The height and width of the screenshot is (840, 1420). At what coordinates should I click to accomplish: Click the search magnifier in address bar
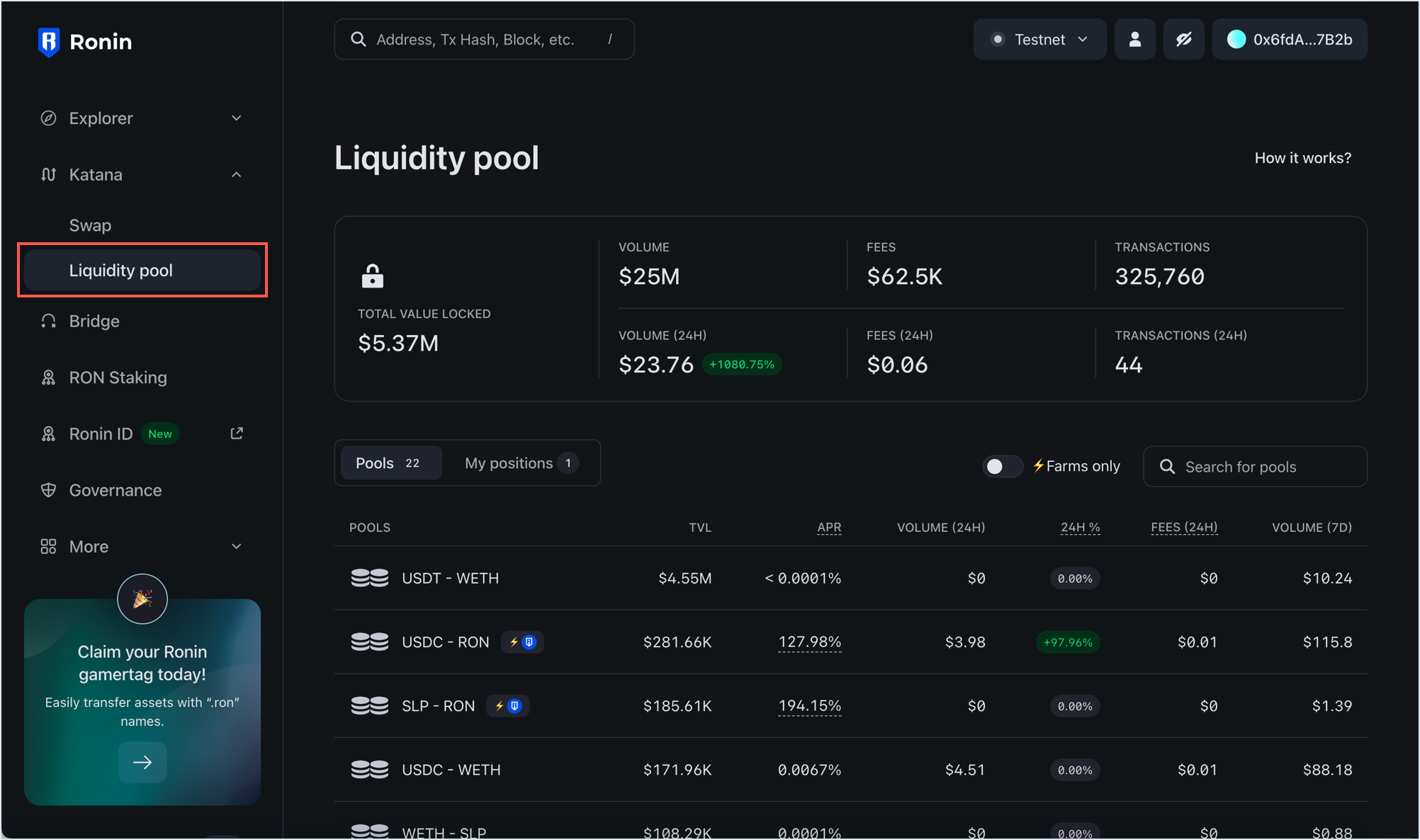click(x=359, y=39)
